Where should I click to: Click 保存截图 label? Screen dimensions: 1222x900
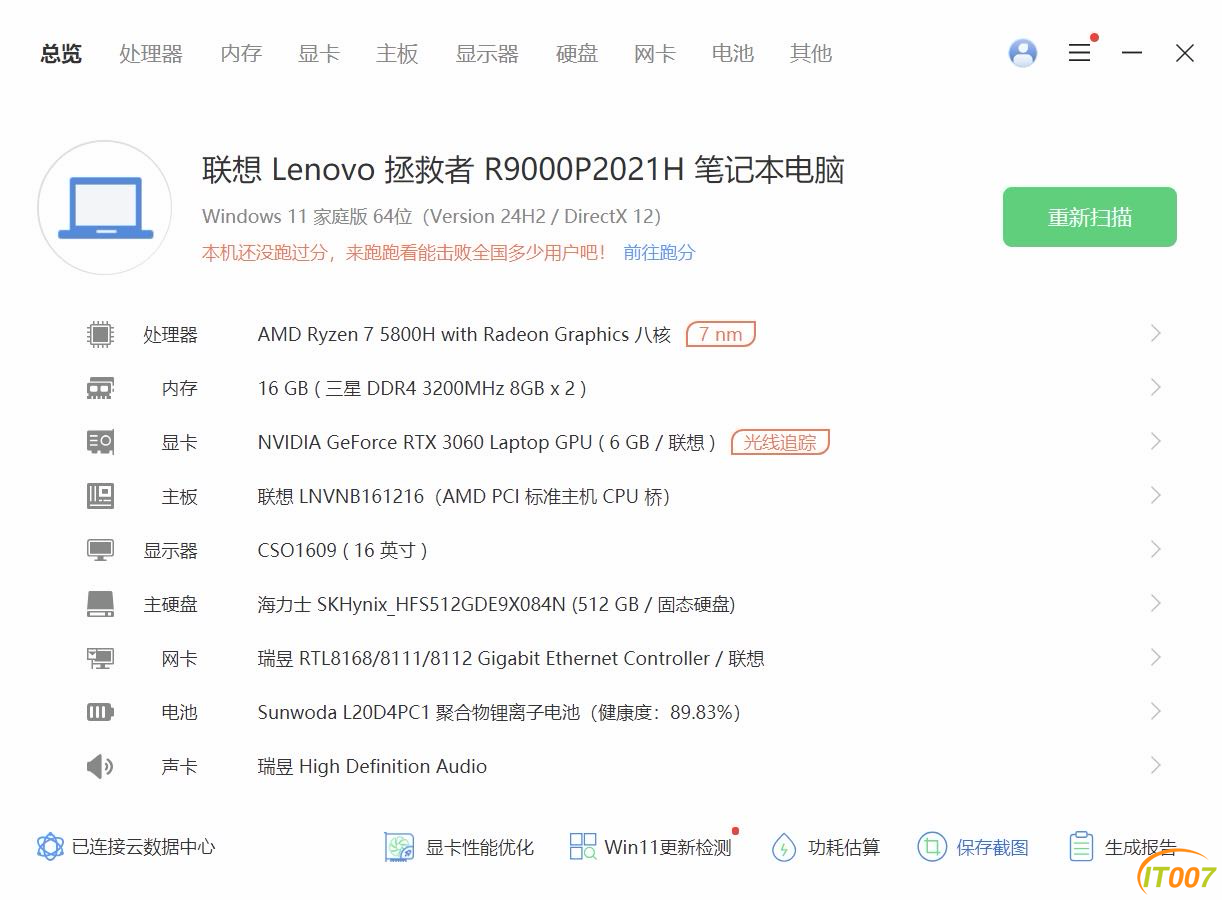[992, 848]
